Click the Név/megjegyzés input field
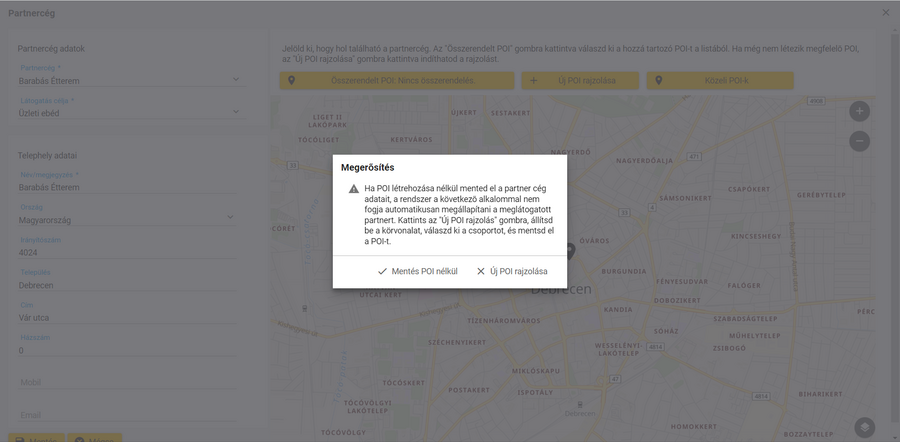 [x=130, y=186]
